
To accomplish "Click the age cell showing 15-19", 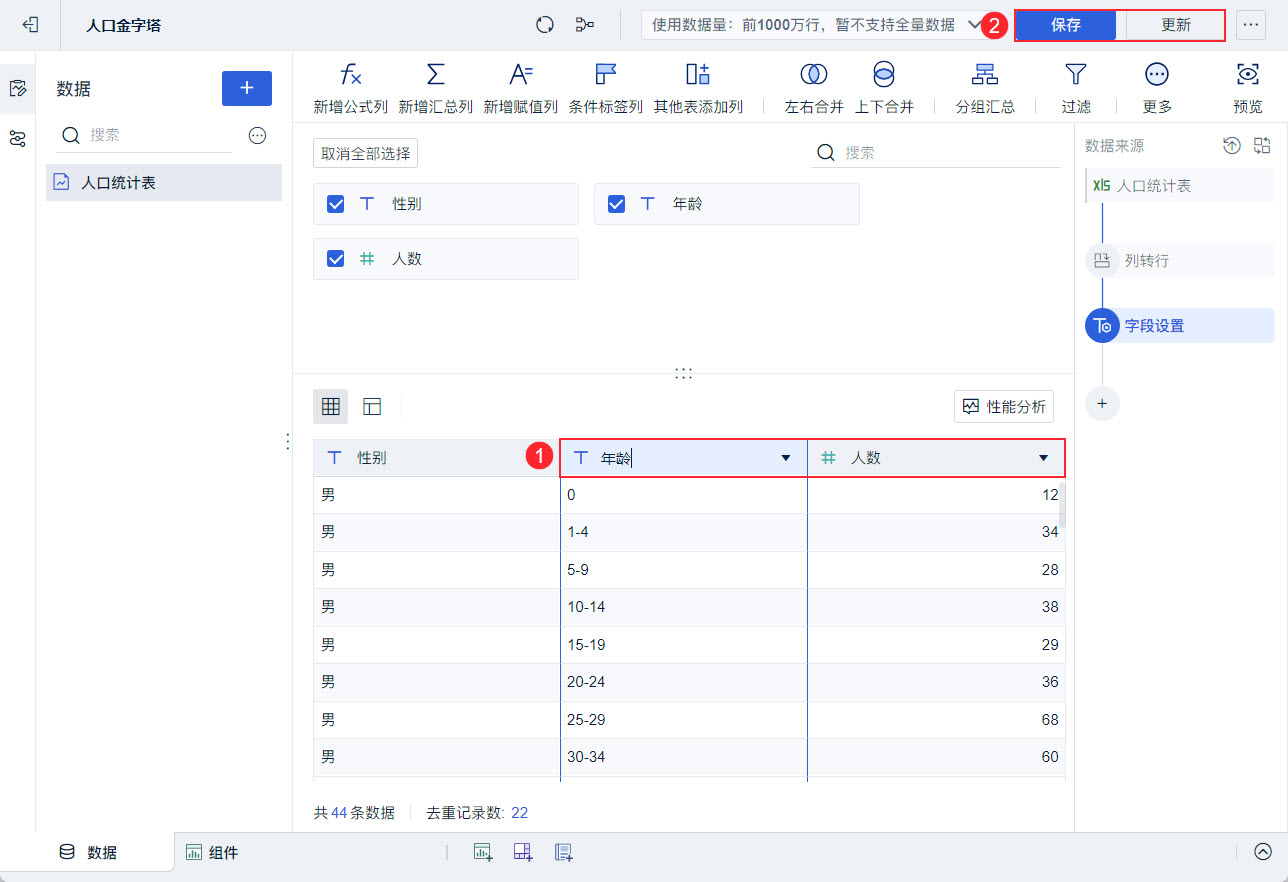I will [684, 645].
